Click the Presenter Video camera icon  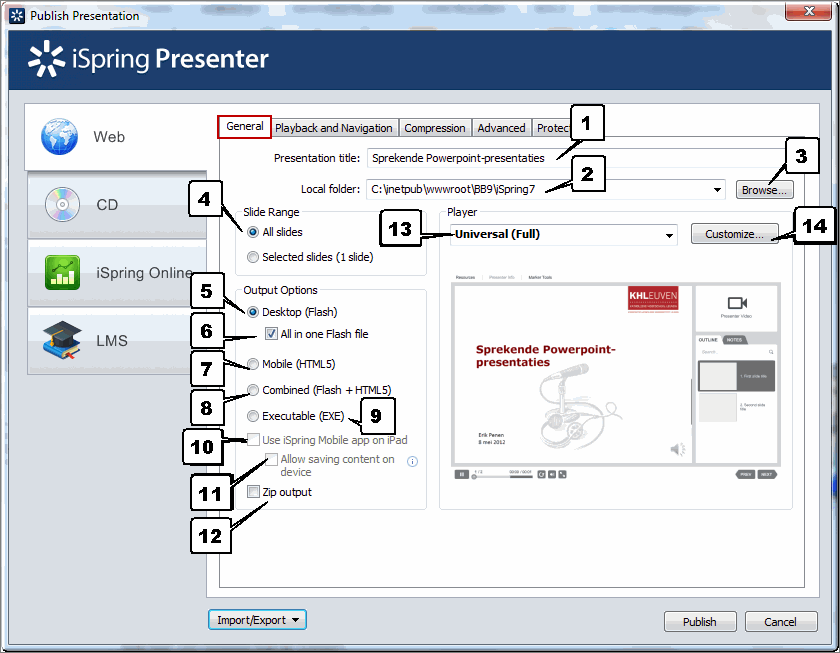point(737,303)
